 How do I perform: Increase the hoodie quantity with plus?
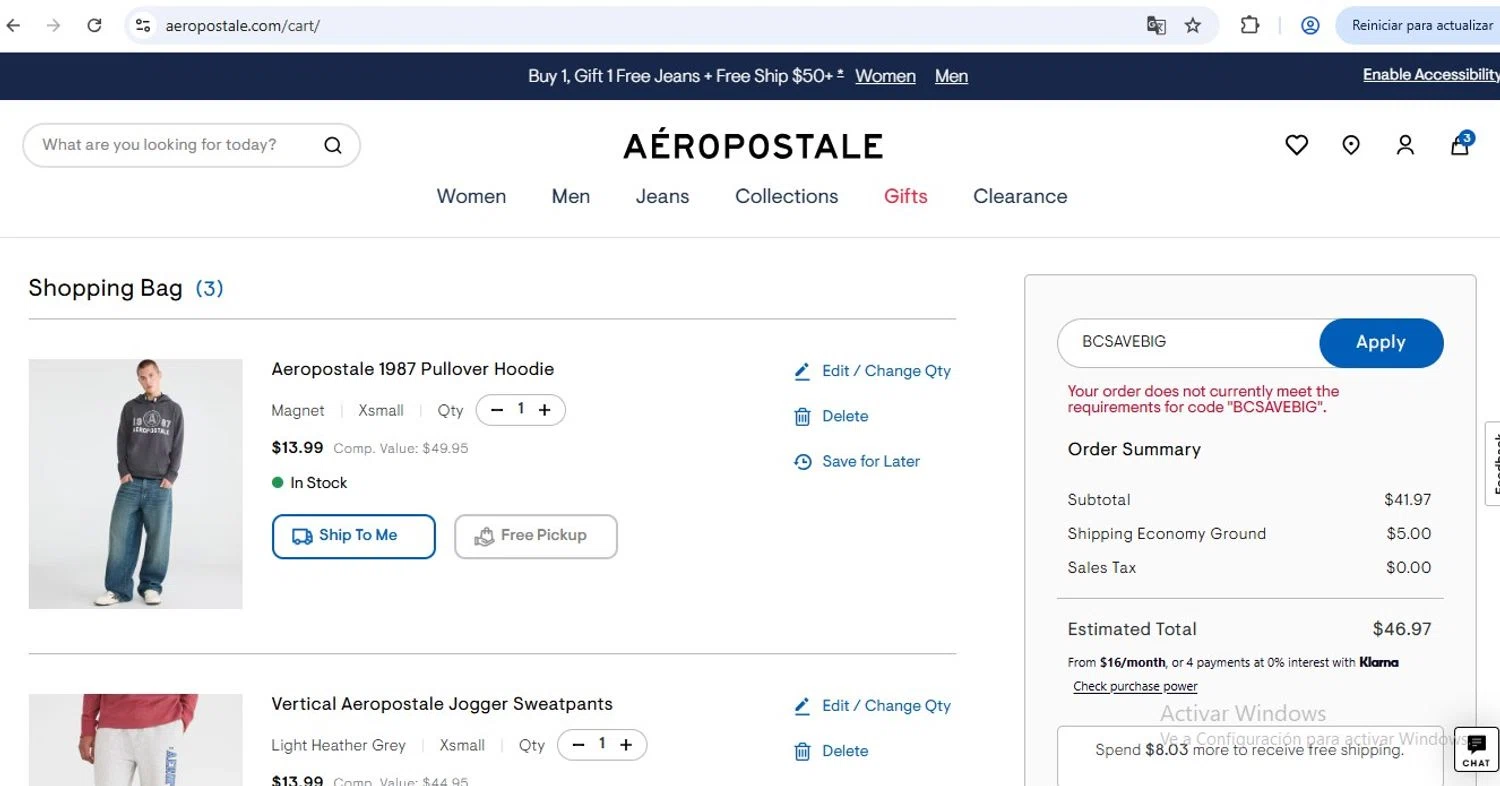pyautogui.click(x=545, y=410)
